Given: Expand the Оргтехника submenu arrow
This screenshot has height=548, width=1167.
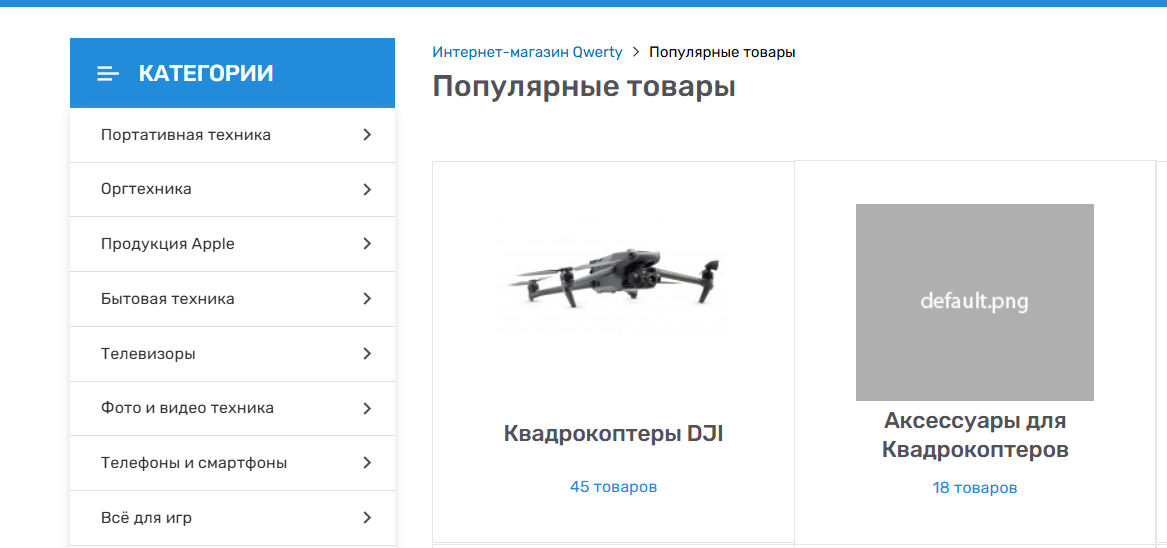Looking at the screenshot, I should tap(367, 190).
